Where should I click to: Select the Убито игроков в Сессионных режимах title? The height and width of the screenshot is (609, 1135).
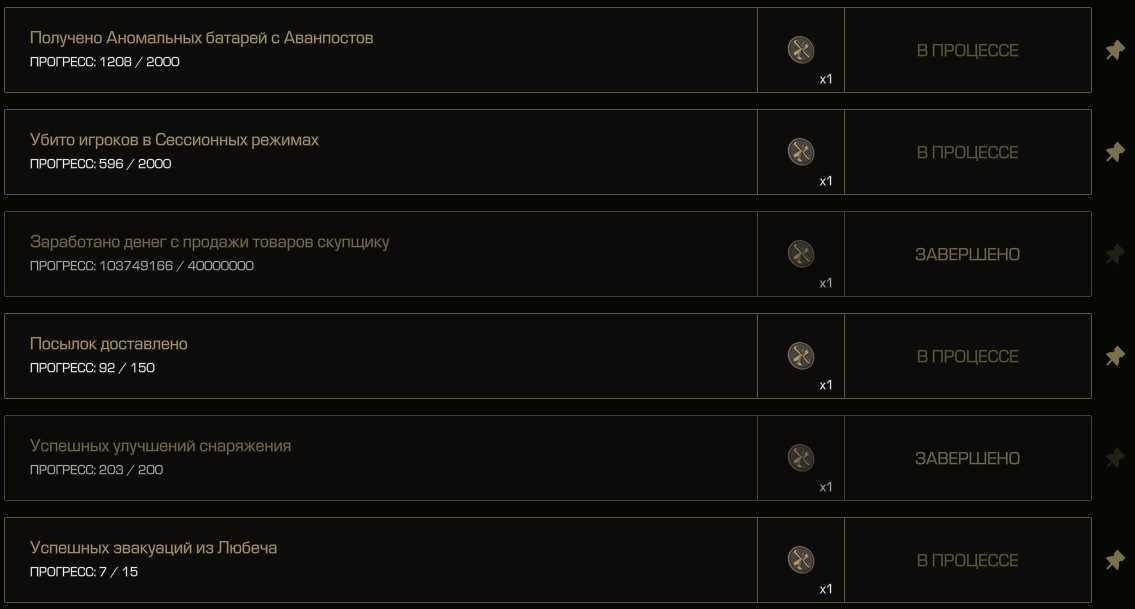(x=174, y=140)
